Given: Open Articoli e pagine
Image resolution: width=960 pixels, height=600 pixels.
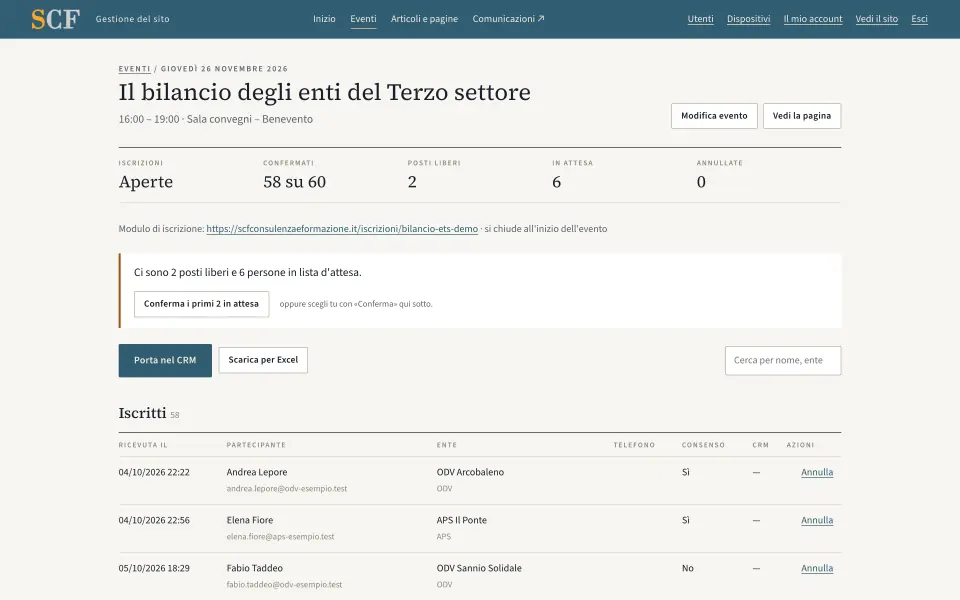Looking at the screenshot, I should click(424, 19).
